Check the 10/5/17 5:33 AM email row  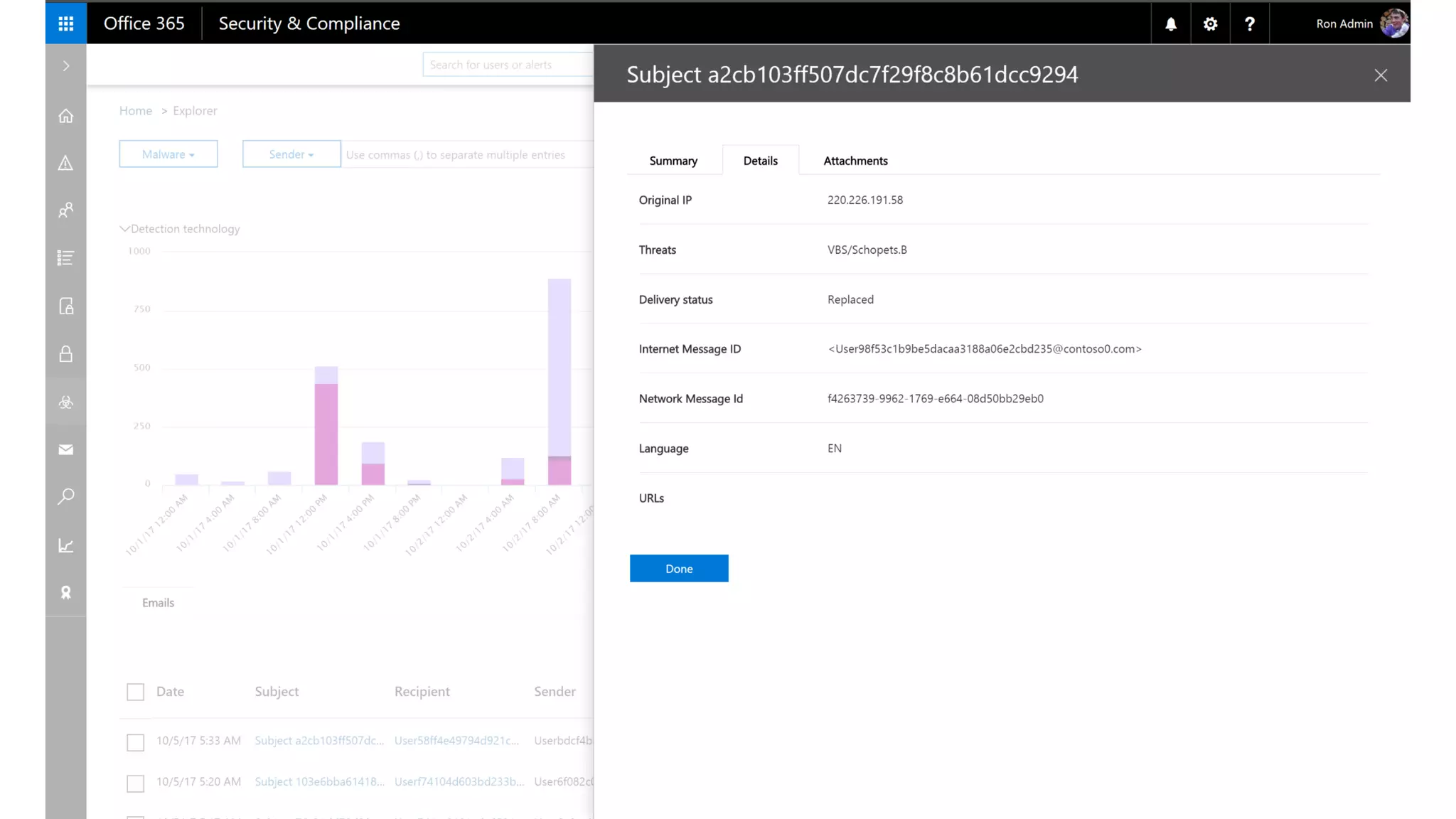[x=135, y=742]
